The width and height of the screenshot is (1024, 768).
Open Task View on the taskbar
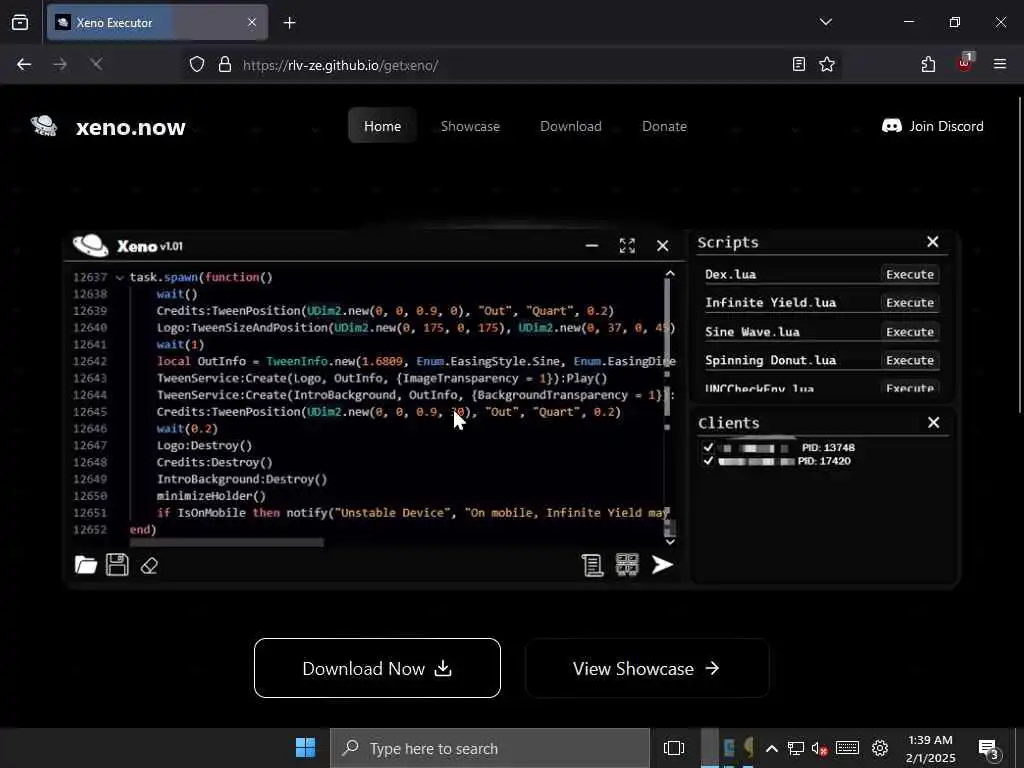click(x=674, y=748)
